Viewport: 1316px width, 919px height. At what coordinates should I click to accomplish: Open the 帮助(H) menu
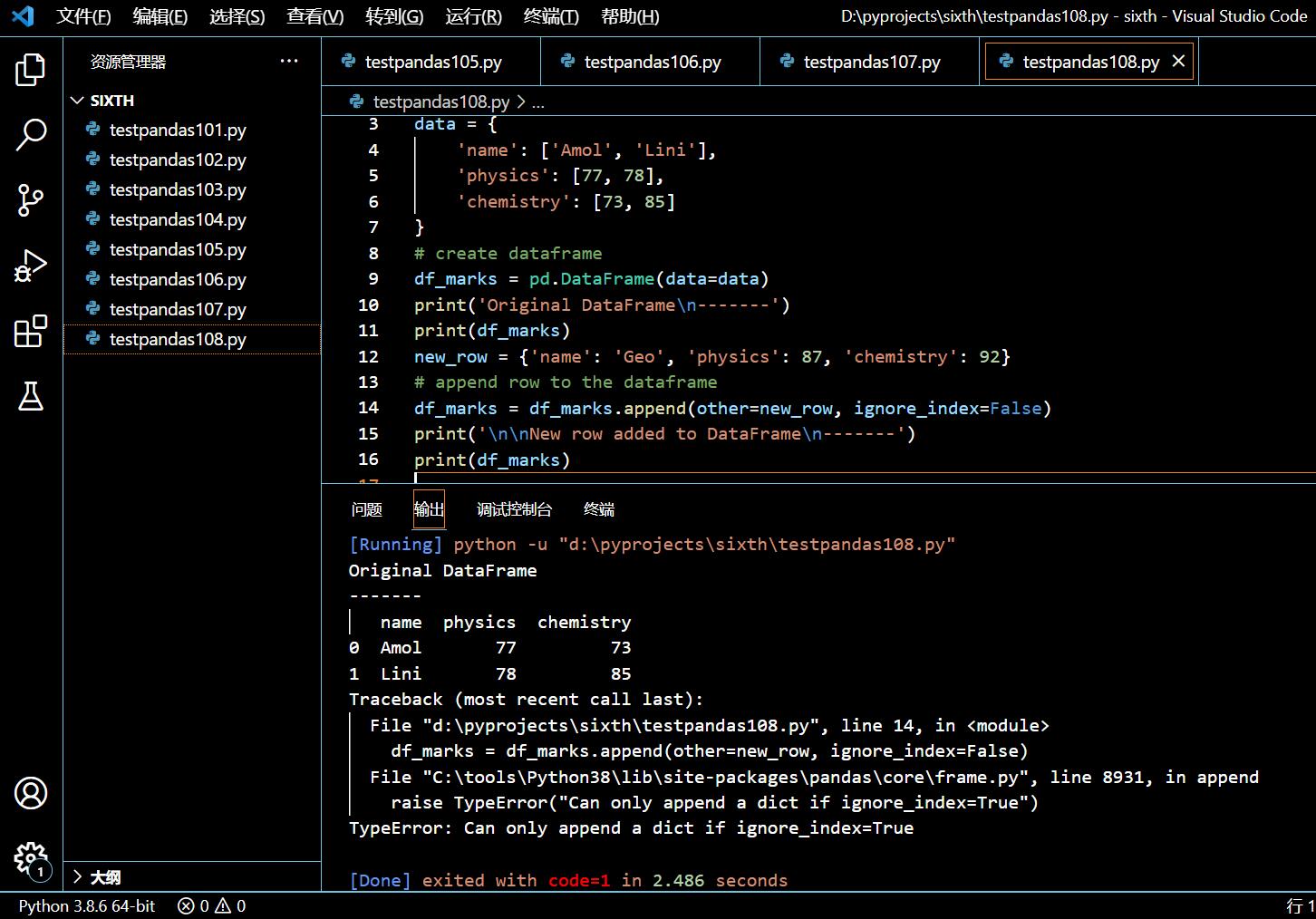point(630,16)
